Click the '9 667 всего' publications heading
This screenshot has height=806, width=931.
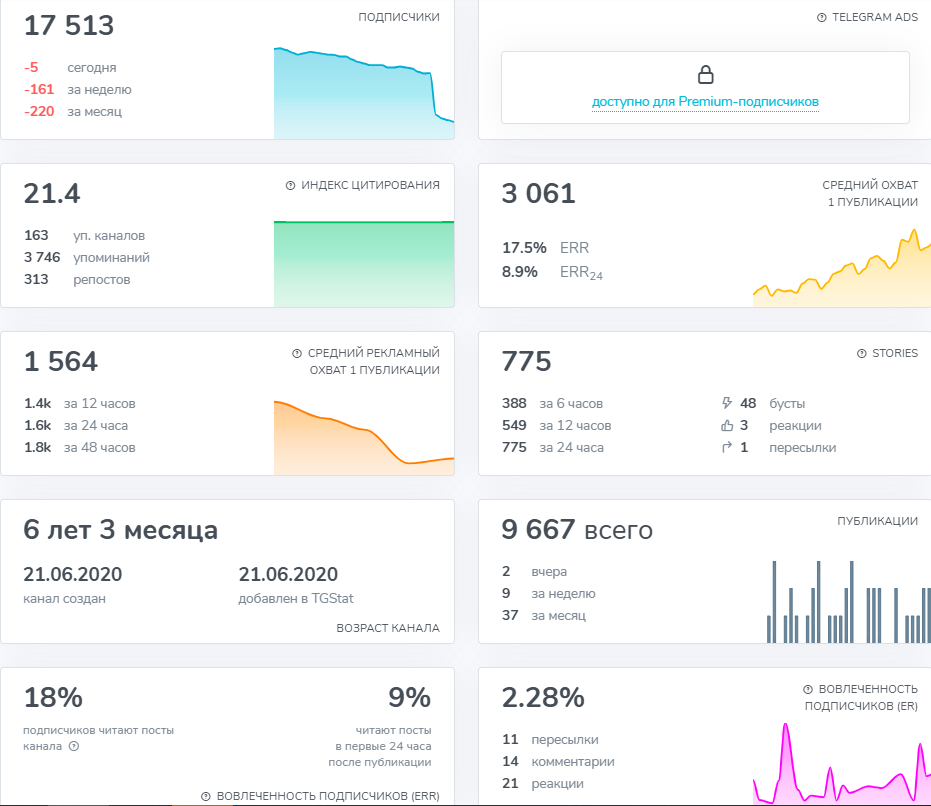pos(577,529)
